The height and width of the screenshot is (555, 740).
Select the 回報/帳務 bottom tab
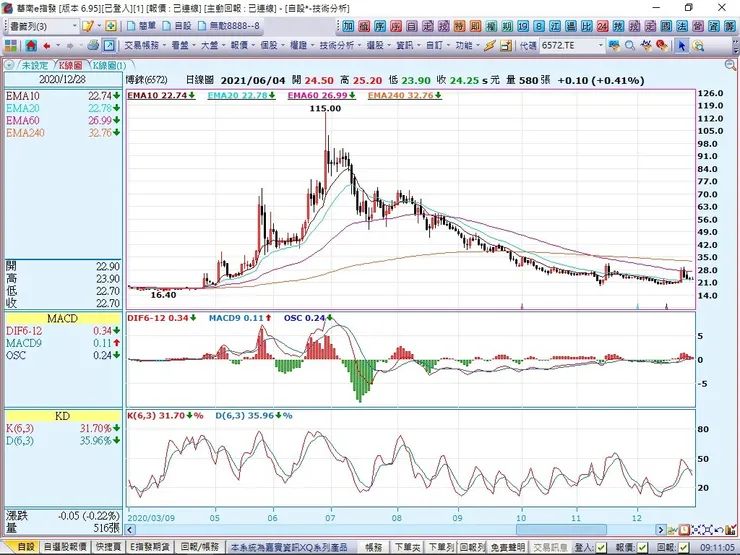pos(200,547)
